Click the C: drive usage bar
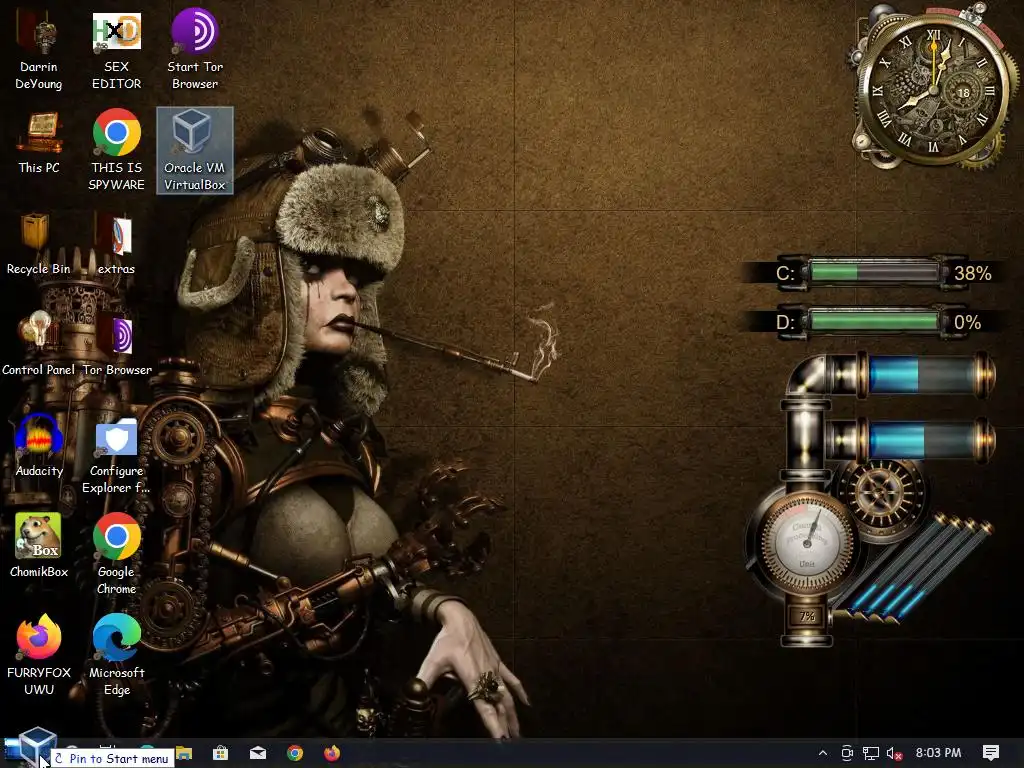1024x768 pixels. click(x=872, y=272)
